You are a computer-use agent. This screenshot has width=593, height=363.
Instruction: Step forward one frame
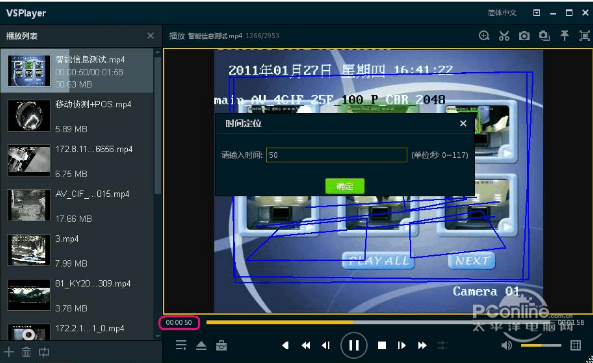coord(402,345)
